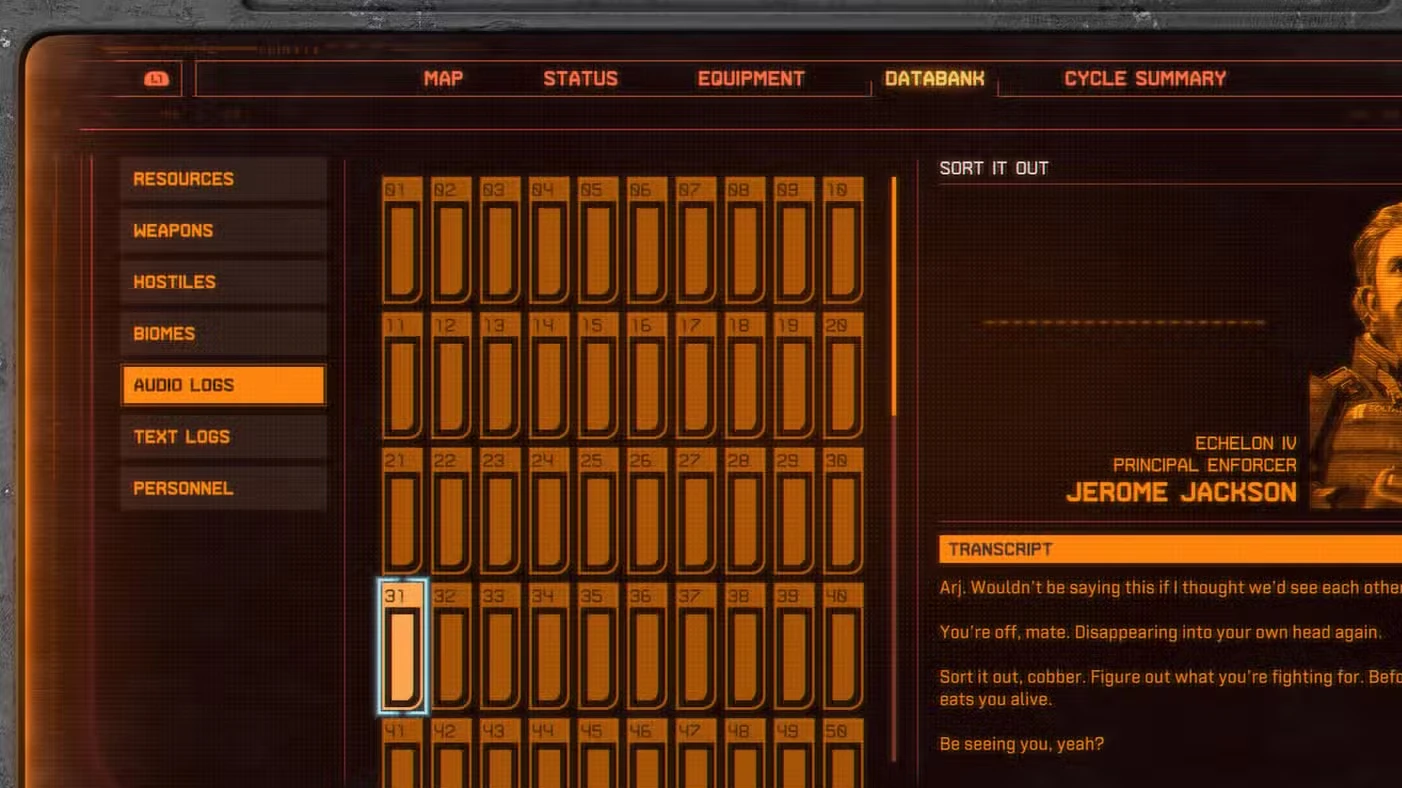Select audio log 21
Viewport: 1402px width, 788px height.
[x=402, y=511]
